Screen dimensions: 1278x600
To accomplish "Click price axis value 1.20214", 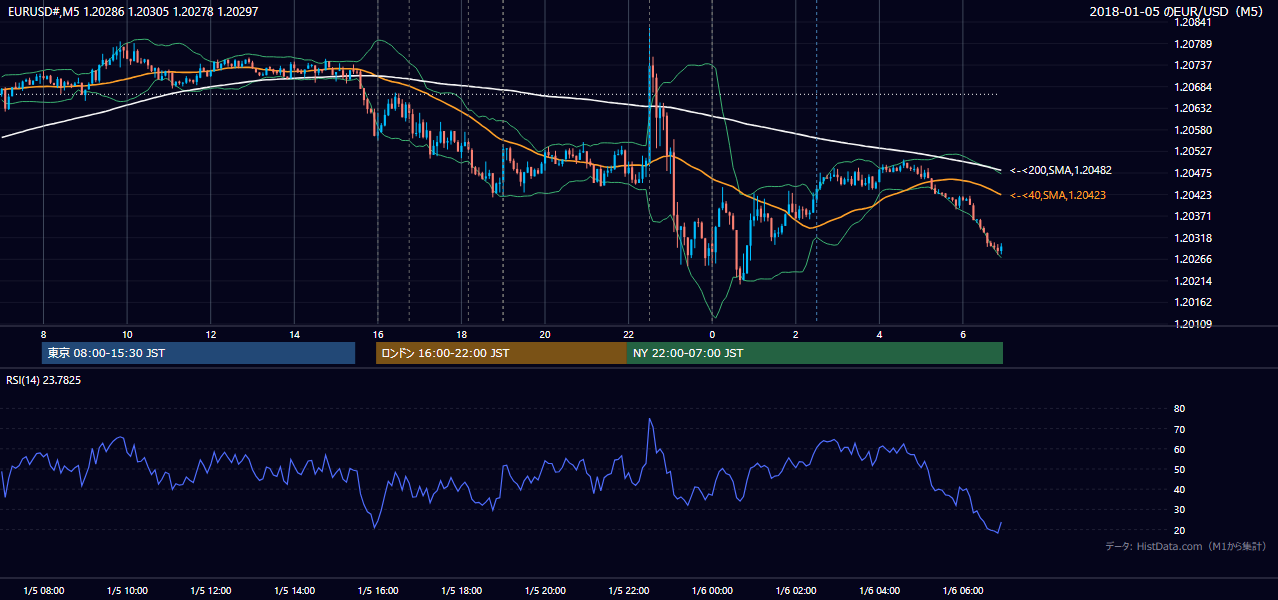I will 1192,281.
